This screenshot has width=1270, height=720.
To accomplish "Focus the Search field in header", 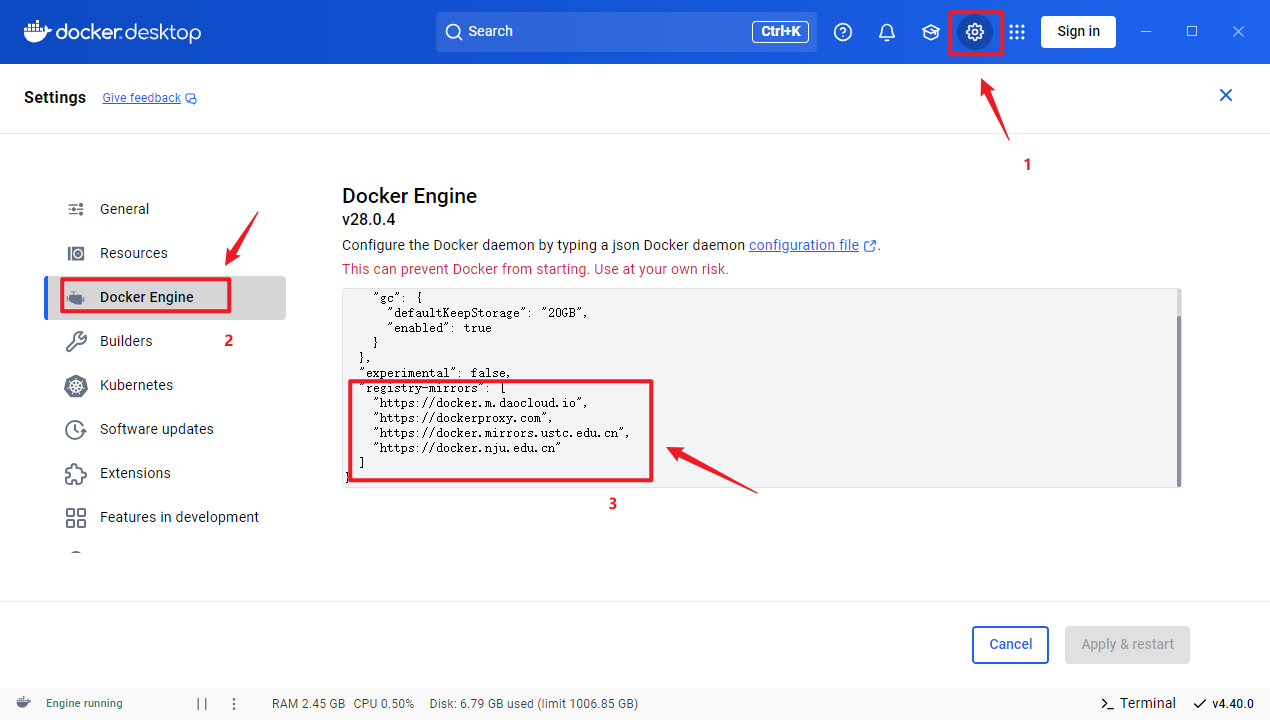I will 626,32.
